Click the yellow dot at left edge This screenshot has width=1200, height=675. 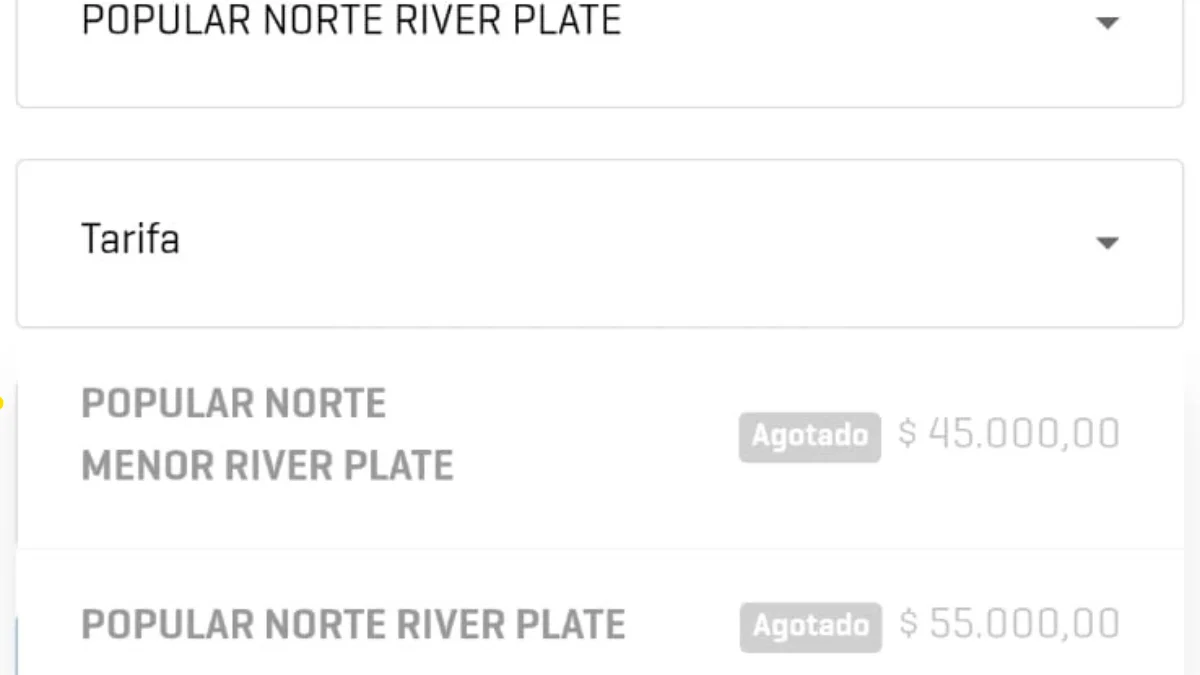tap(1, 404)
